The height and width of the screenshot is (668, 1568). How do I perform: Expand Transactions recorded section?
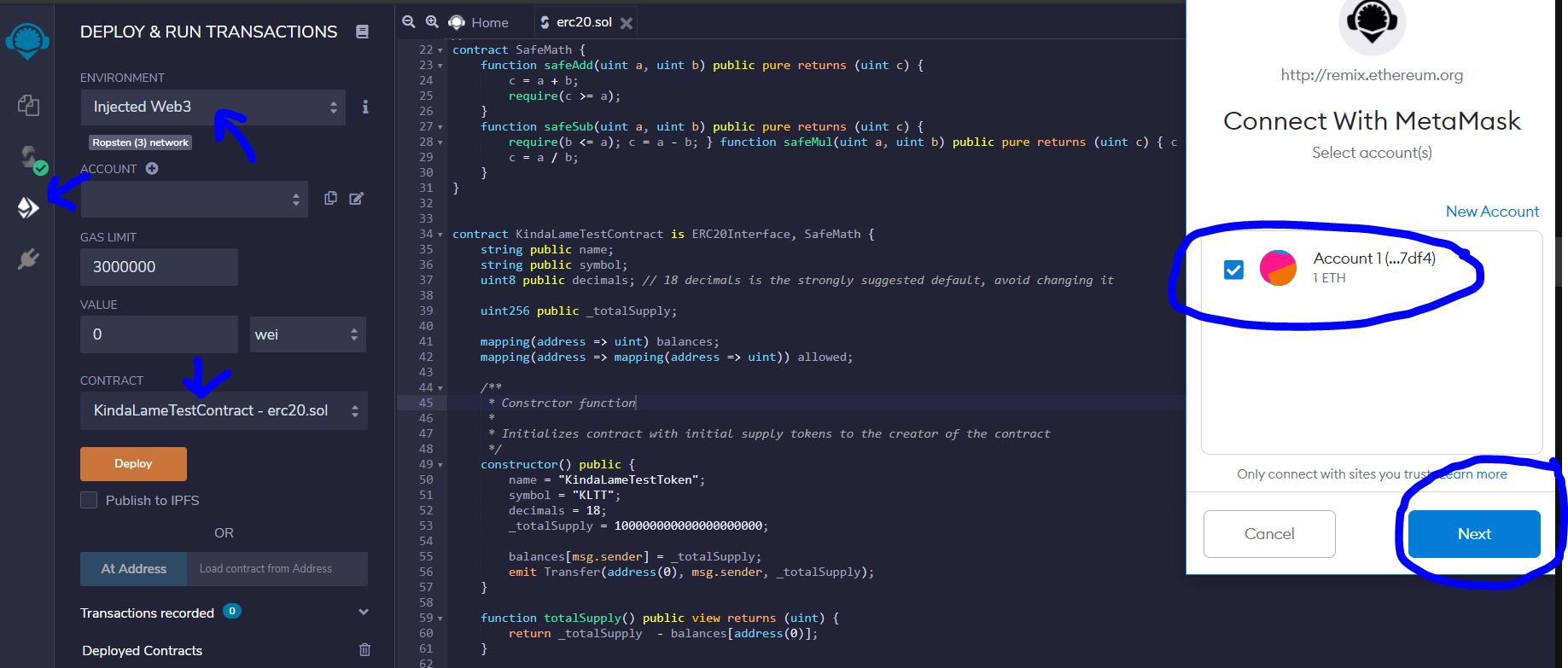click(x=364, y=612)
